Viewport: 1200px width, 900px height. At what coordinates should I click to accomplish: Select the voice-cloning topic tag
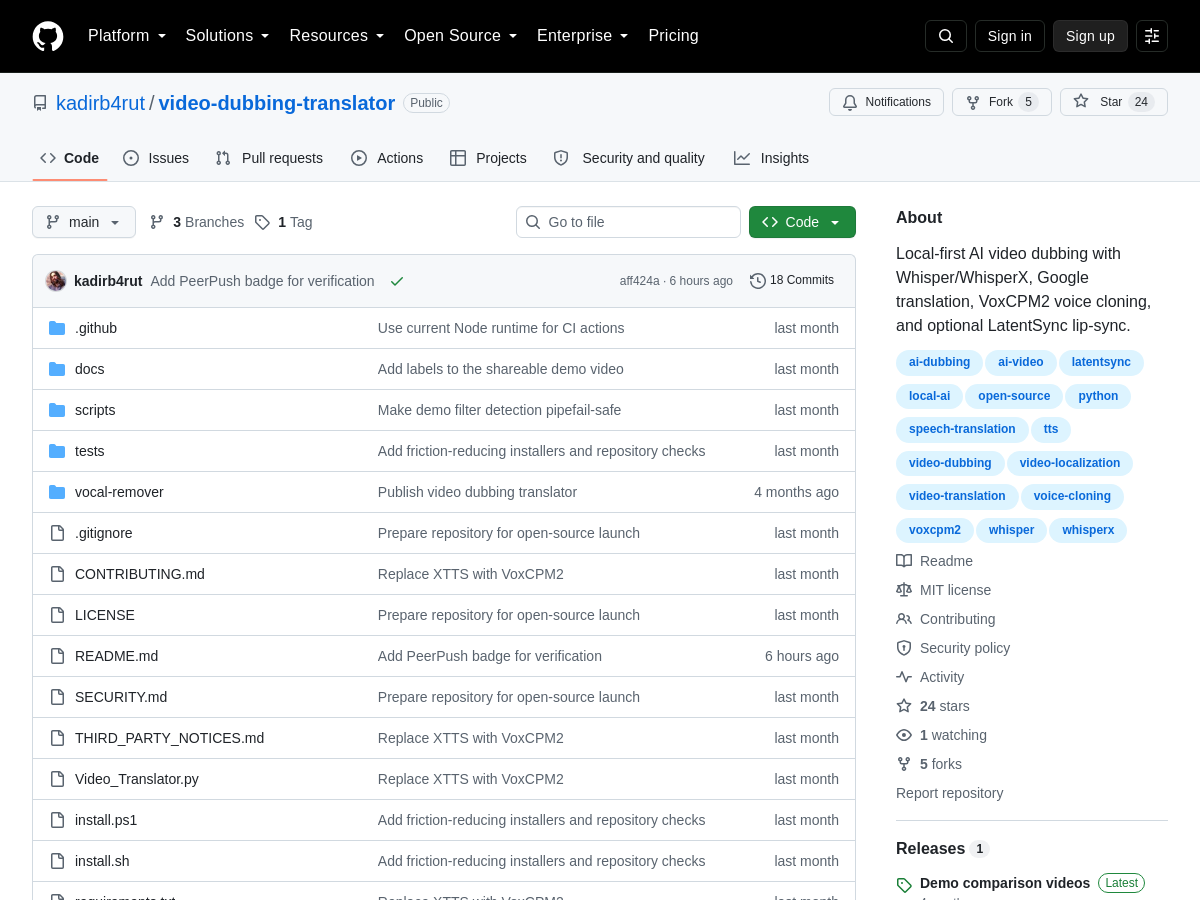click(1072, 496)
